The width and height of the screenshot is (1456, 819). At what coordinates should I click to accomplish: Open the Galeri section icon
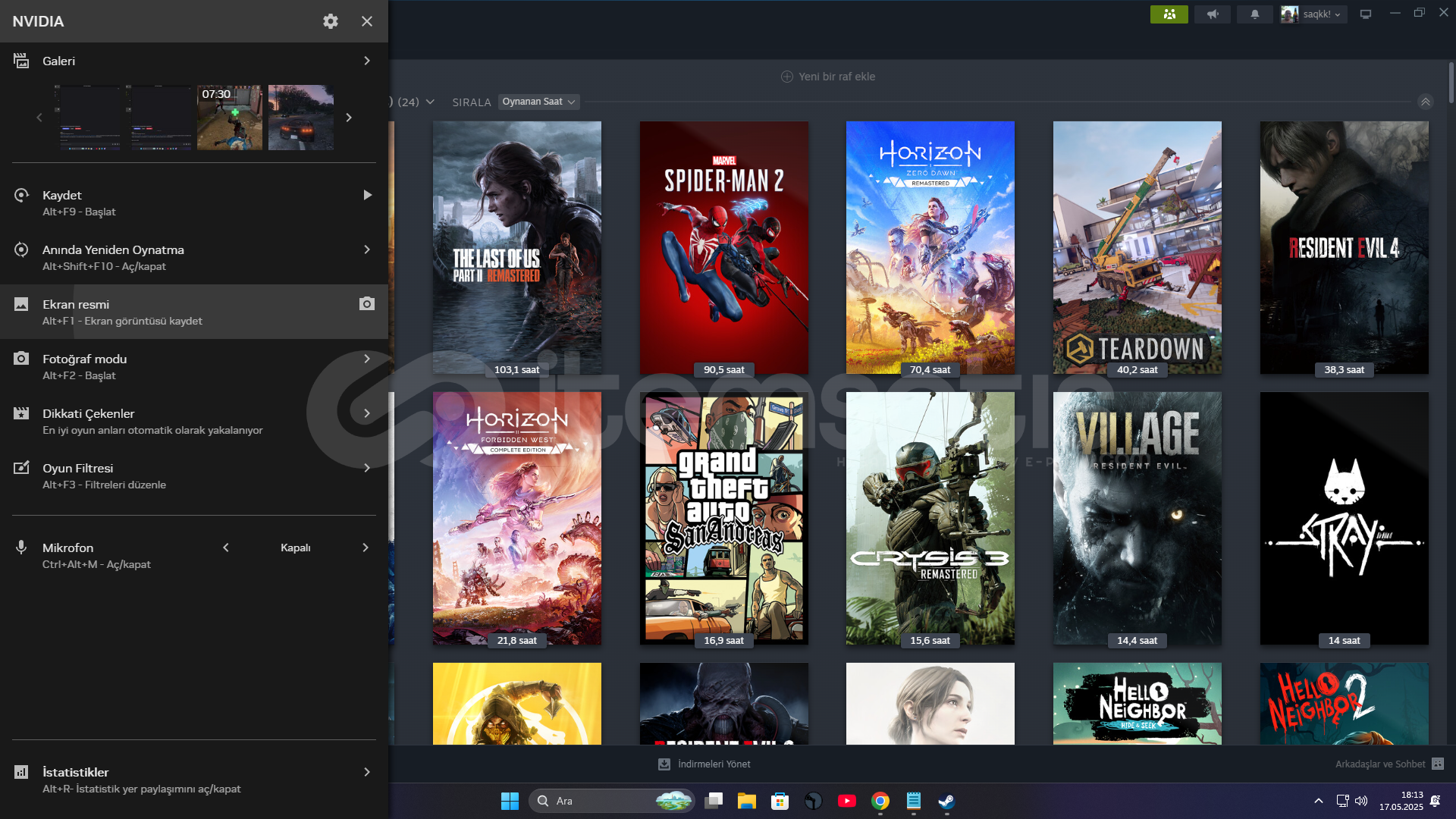coord(21,61)
